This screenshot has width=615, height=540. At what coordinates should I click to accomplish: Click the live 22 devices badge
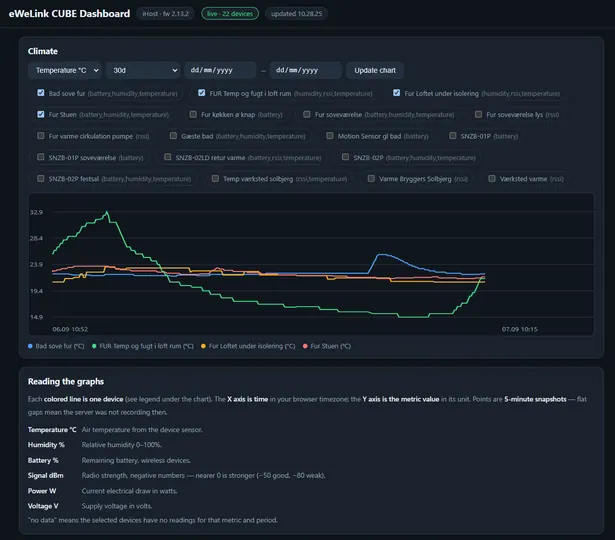point(230,14)
